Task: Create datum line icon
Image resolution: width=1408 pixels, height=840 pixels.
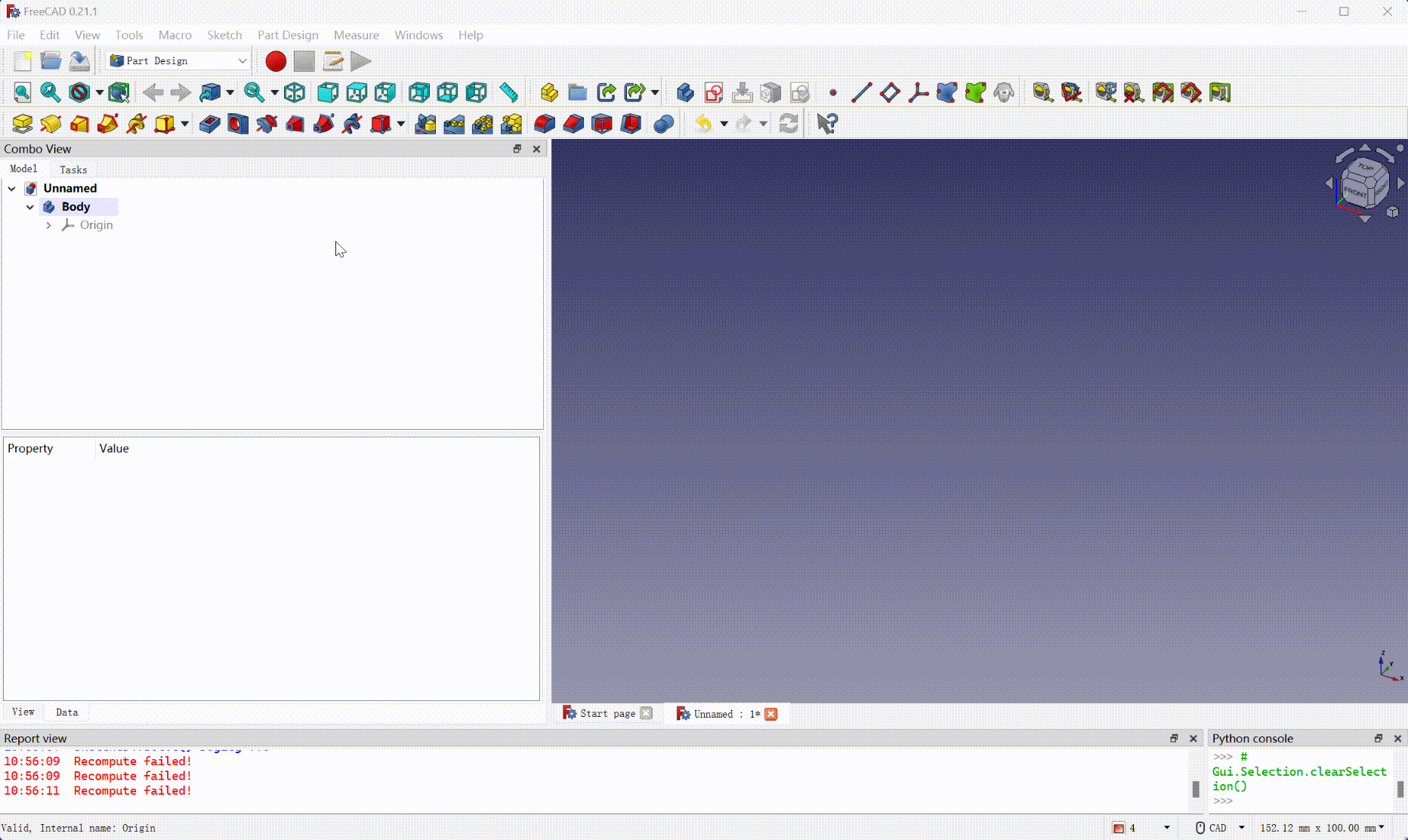Action: coord(861,93)
